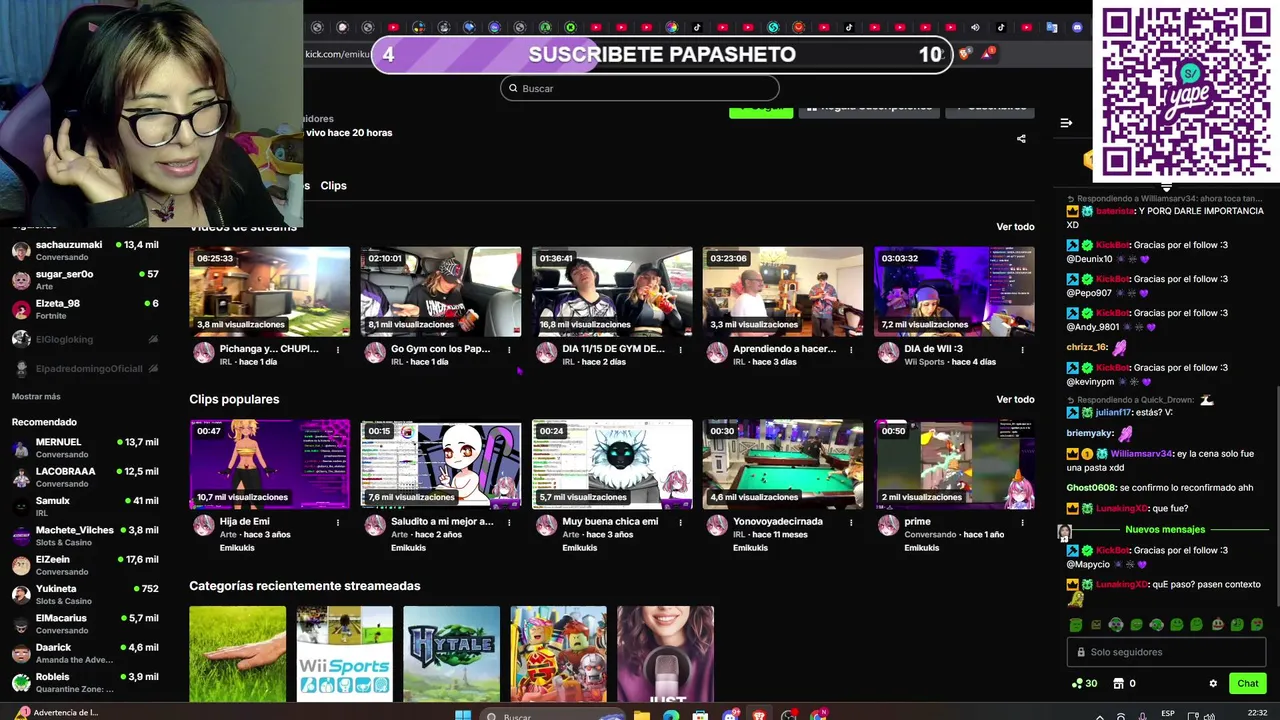Play the 01:36:41 stream video thumbnail
The image size is (1280, 720).
[612, 292]
